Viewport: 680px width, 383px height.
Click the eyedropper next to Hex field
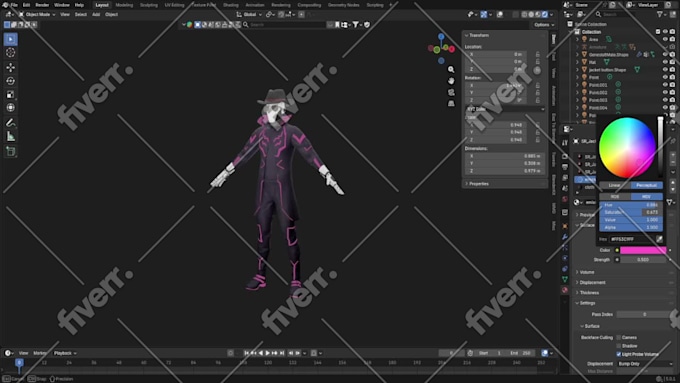(659, 239)
